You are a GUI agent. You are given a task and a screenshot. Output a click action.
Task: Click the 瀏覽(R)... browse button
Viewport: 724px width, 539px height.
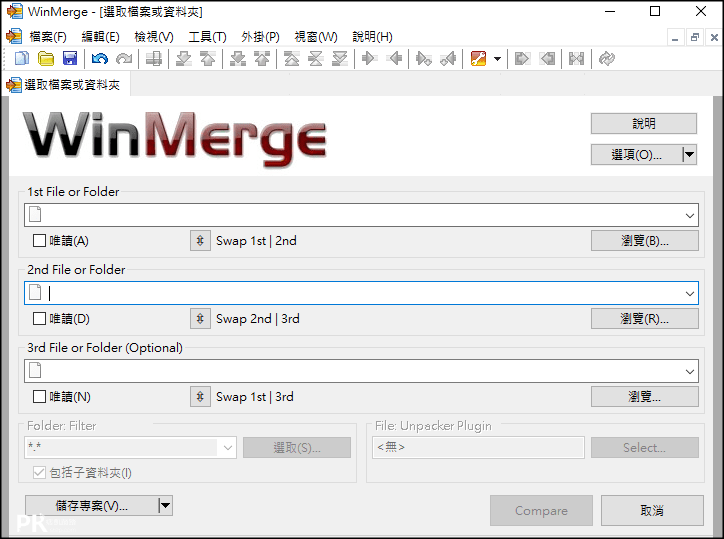645,319
